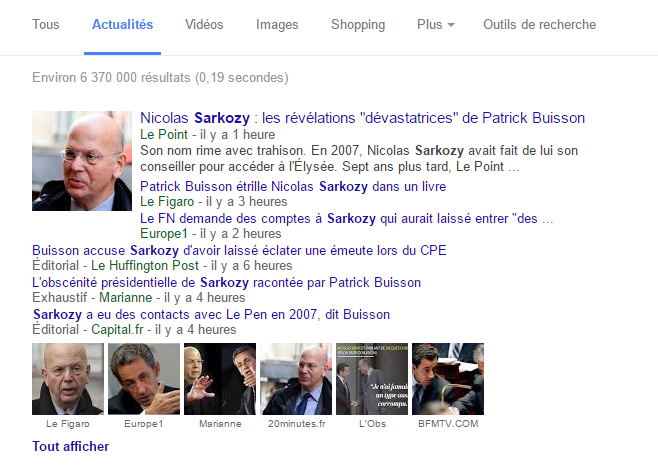Open Le Figaro article about Buisson étrille Sarkozy

[293, 186]
